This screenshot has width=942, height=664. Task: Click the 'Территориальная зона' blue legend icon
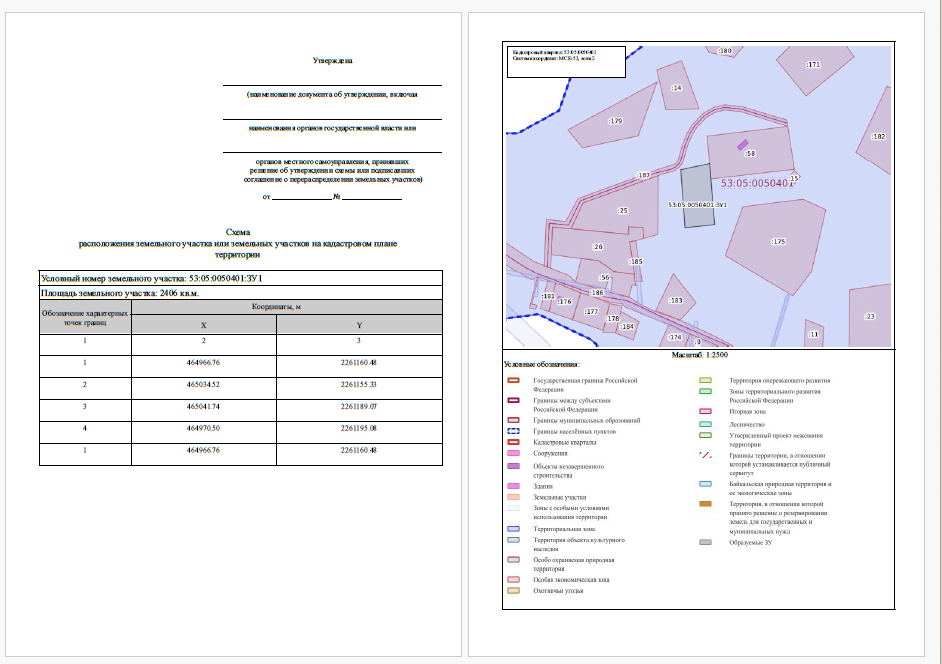513,529
